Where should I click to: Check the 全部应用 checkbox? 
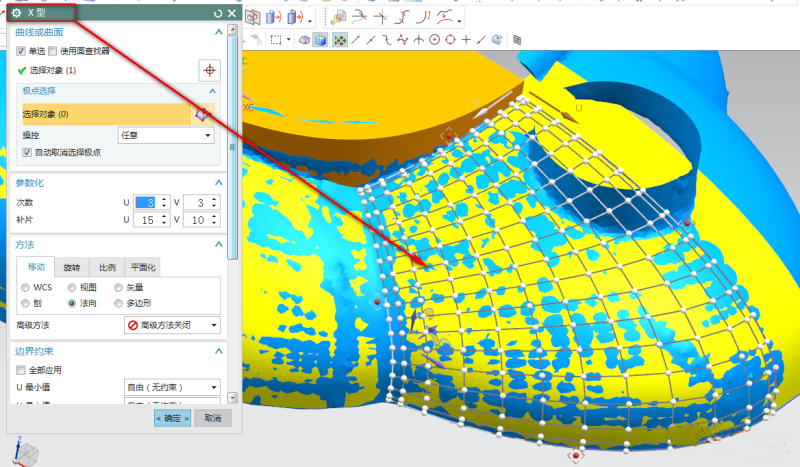click(21, 370)
